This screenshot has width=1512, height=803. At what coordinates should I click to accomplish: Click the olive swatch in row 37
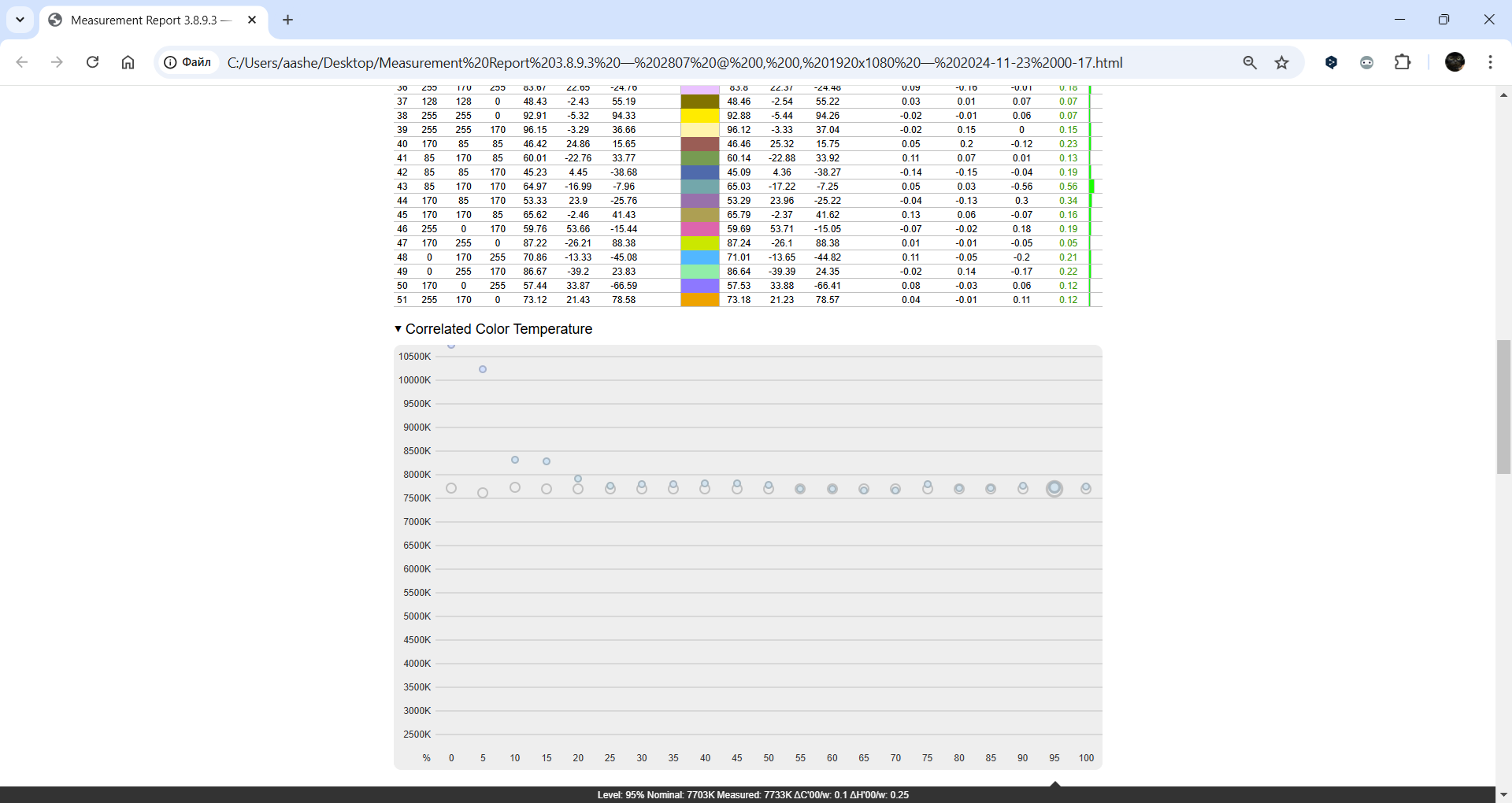pos(700,102)
